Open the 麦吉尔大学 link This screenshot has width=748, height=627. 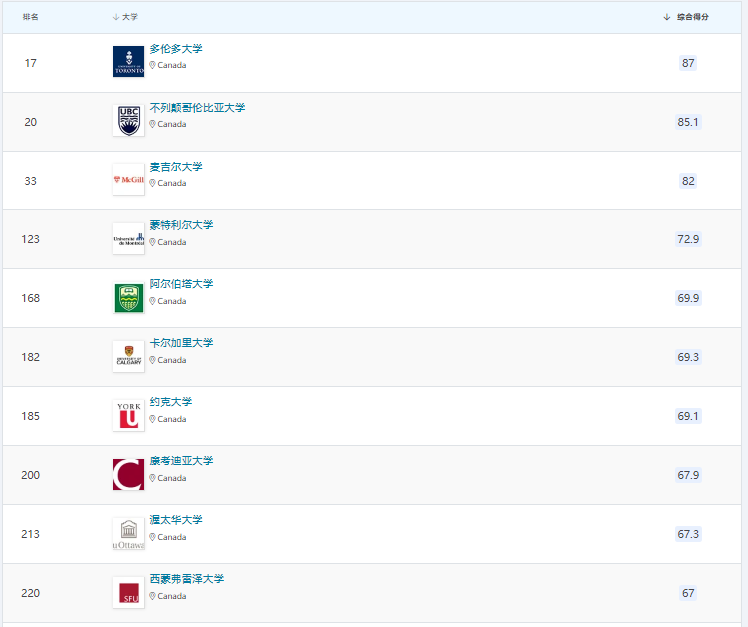pos(176,167)
